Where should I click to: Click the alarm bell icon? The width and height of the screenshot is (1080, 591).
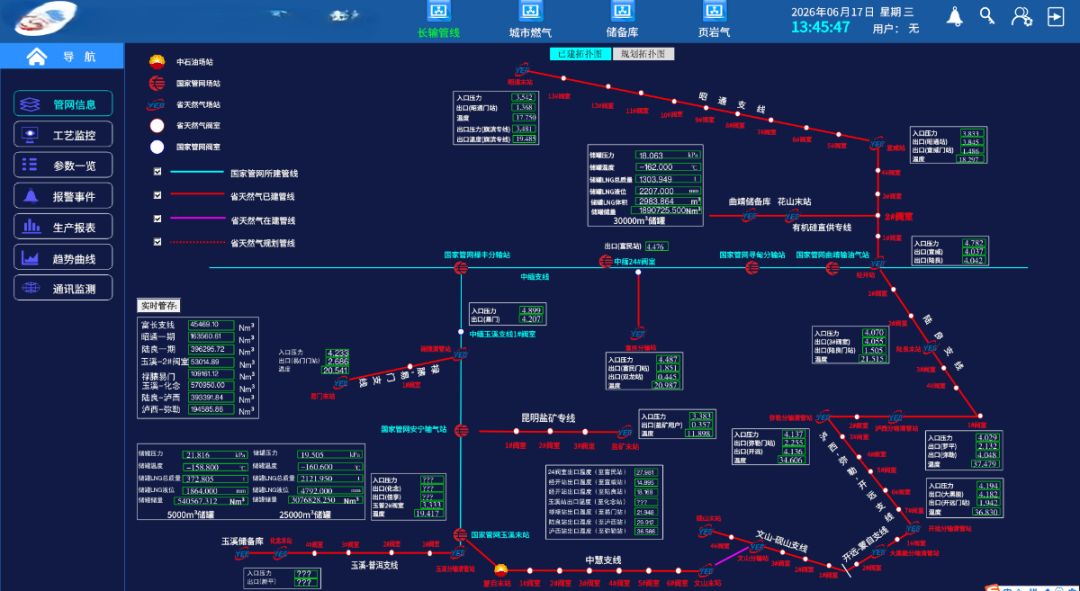click(955, 17)
